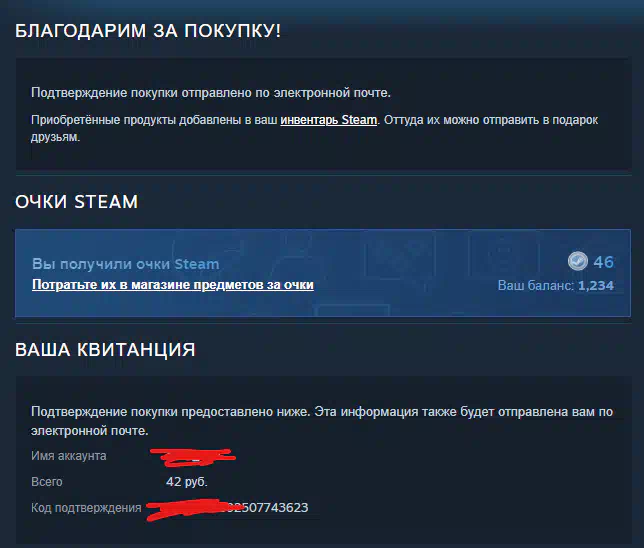Open the "инвентарь Steam" link
The image size is (644, 548).
point(329,120)
